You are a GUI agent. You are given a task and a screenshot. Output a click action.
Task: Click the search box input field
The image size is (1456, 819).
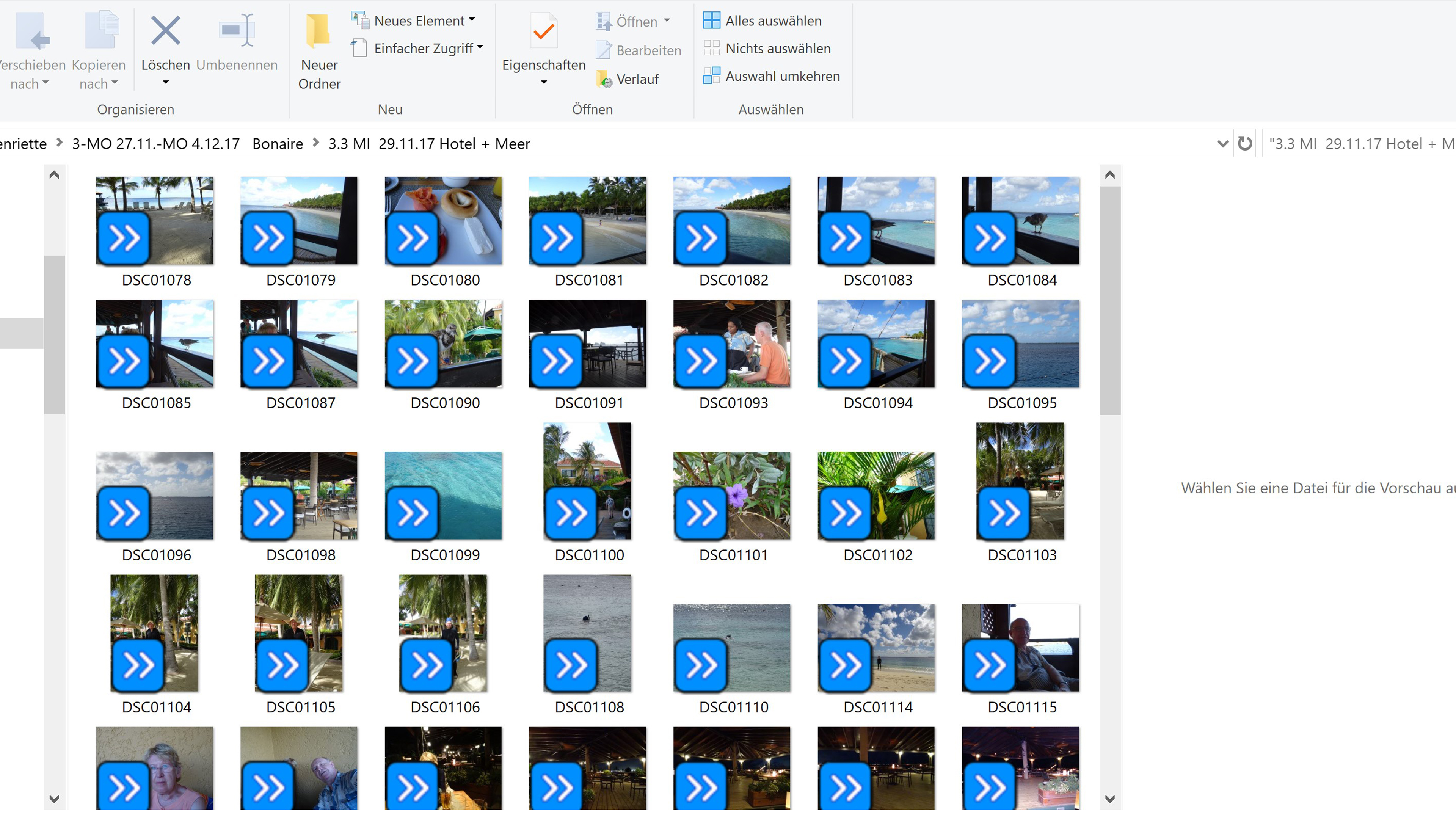[1357, 144]
